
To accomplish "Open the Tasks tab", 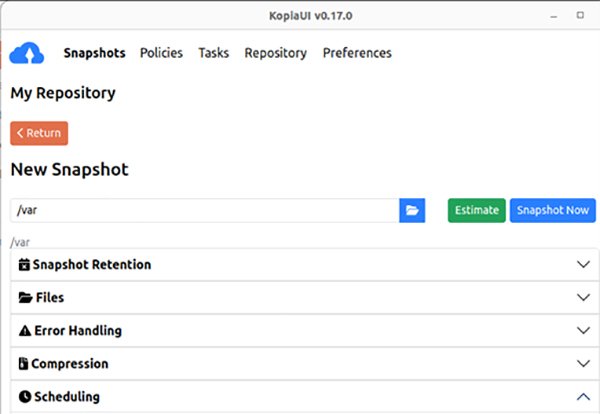I will [x=213, y=53].
